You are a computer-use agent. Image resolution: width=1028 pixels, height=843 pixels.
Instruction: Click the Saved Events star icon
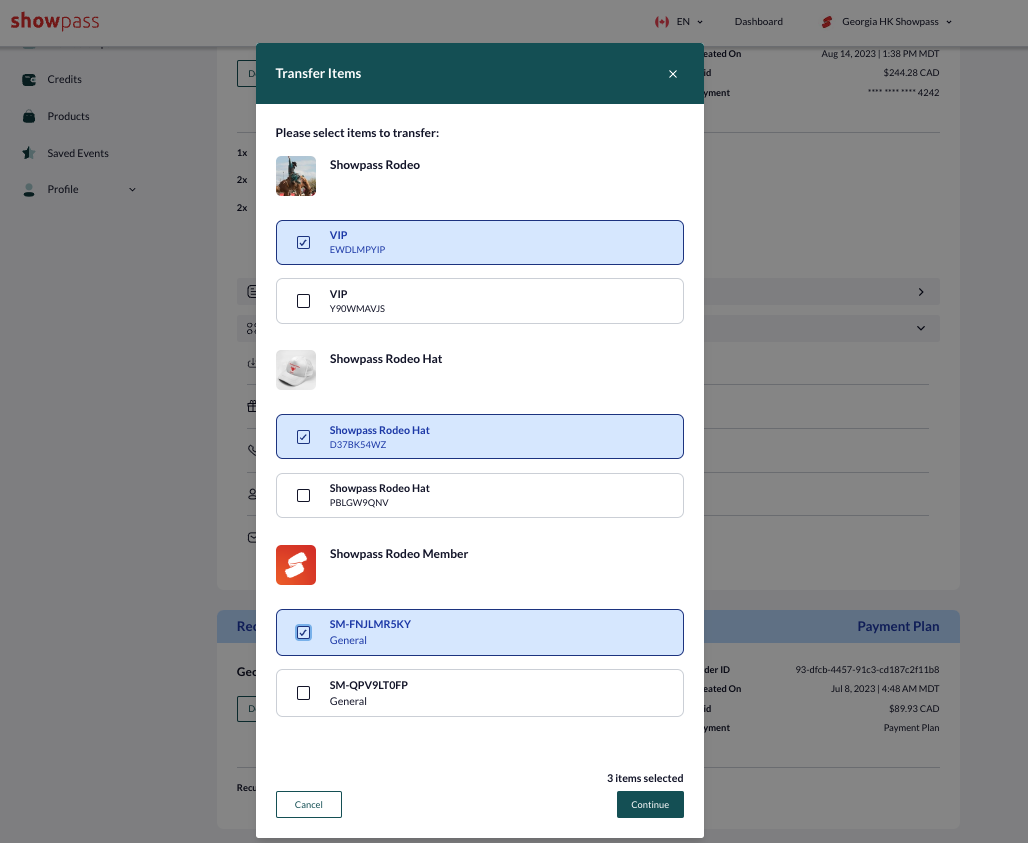29,153
